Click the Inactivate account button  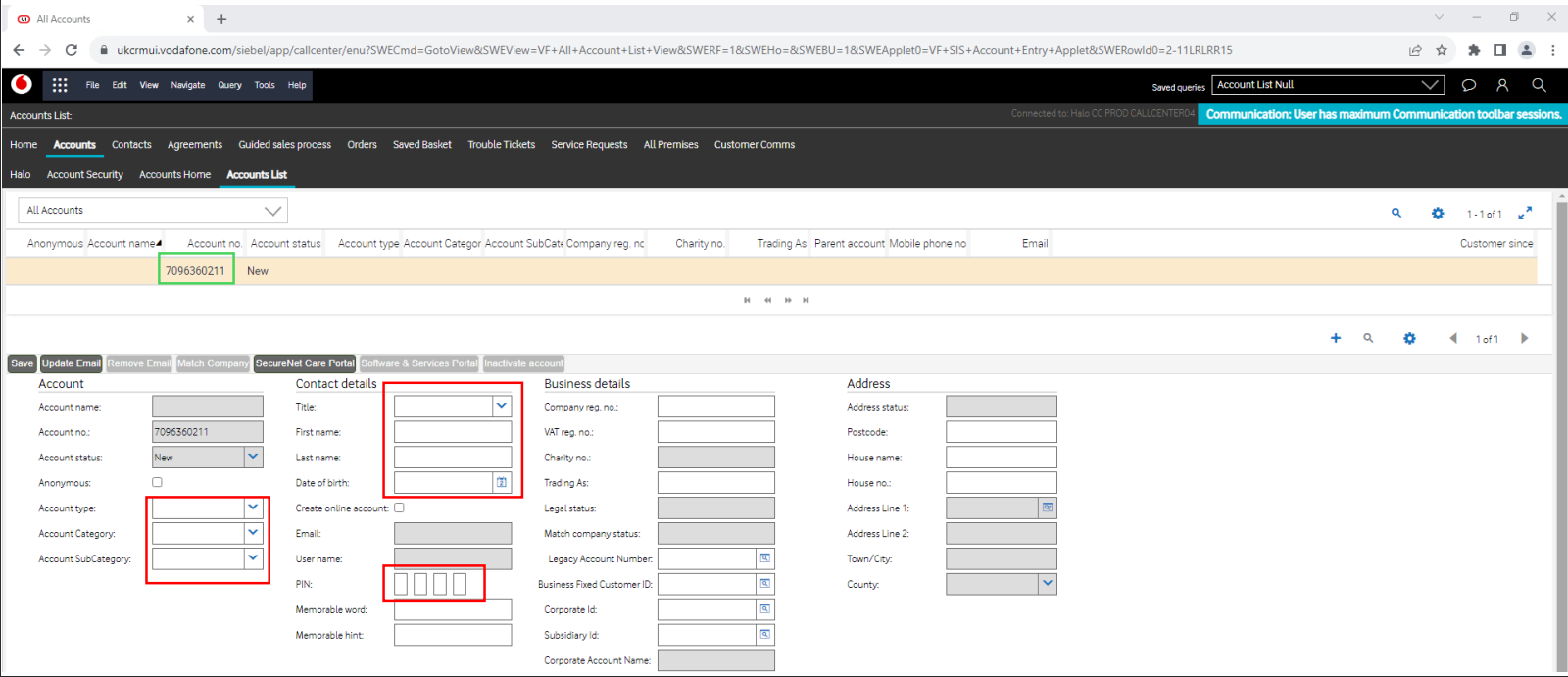point(523,363)
